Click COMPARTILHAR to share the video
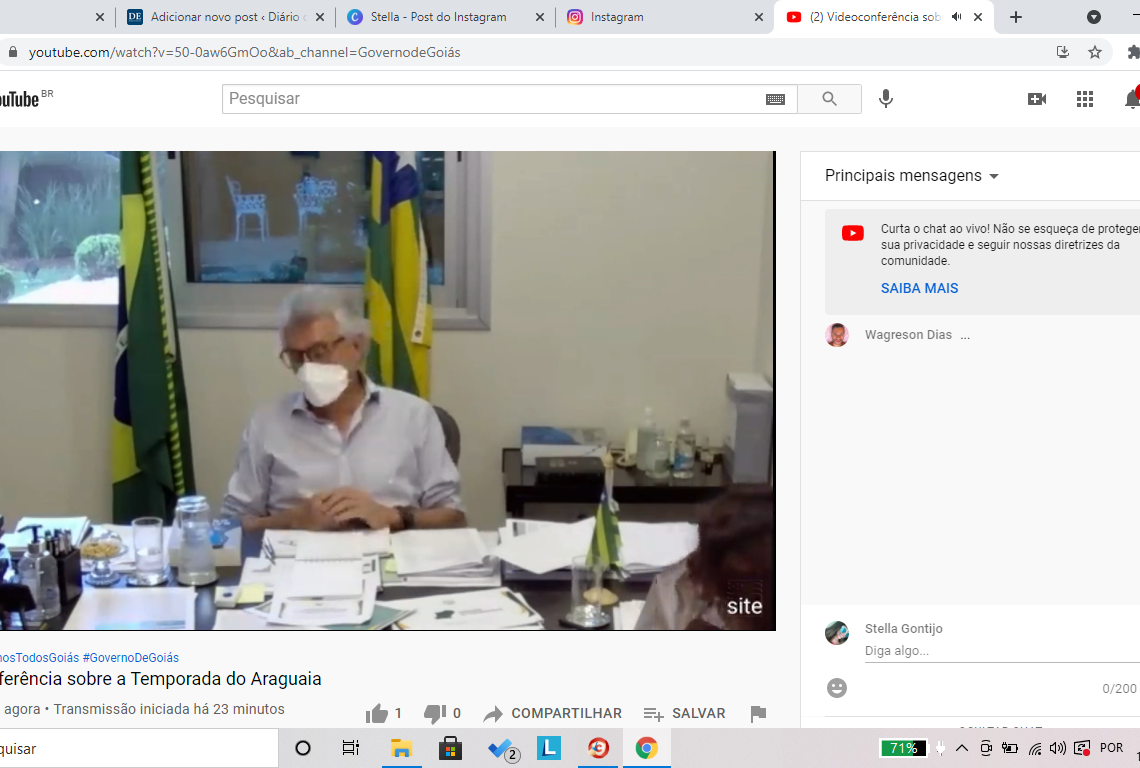Image resolution: width=1140 pixels, height=768 pixels. [553, 713]
